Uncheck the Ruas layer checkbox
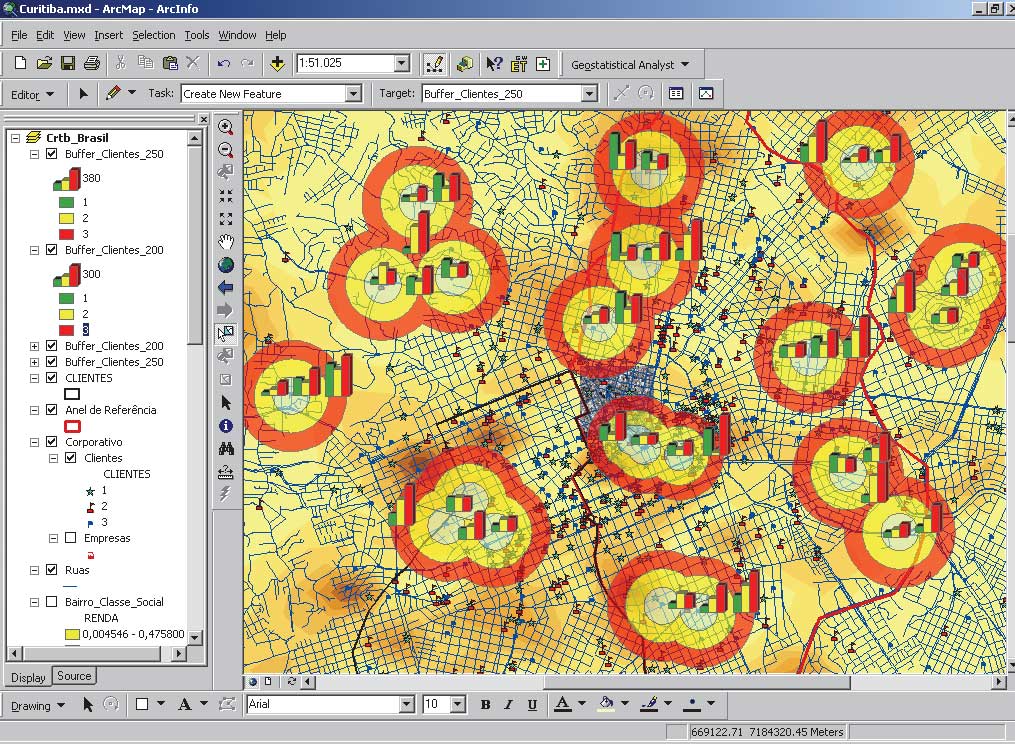This screenshot has width=1015, height=744. [52, 570]
